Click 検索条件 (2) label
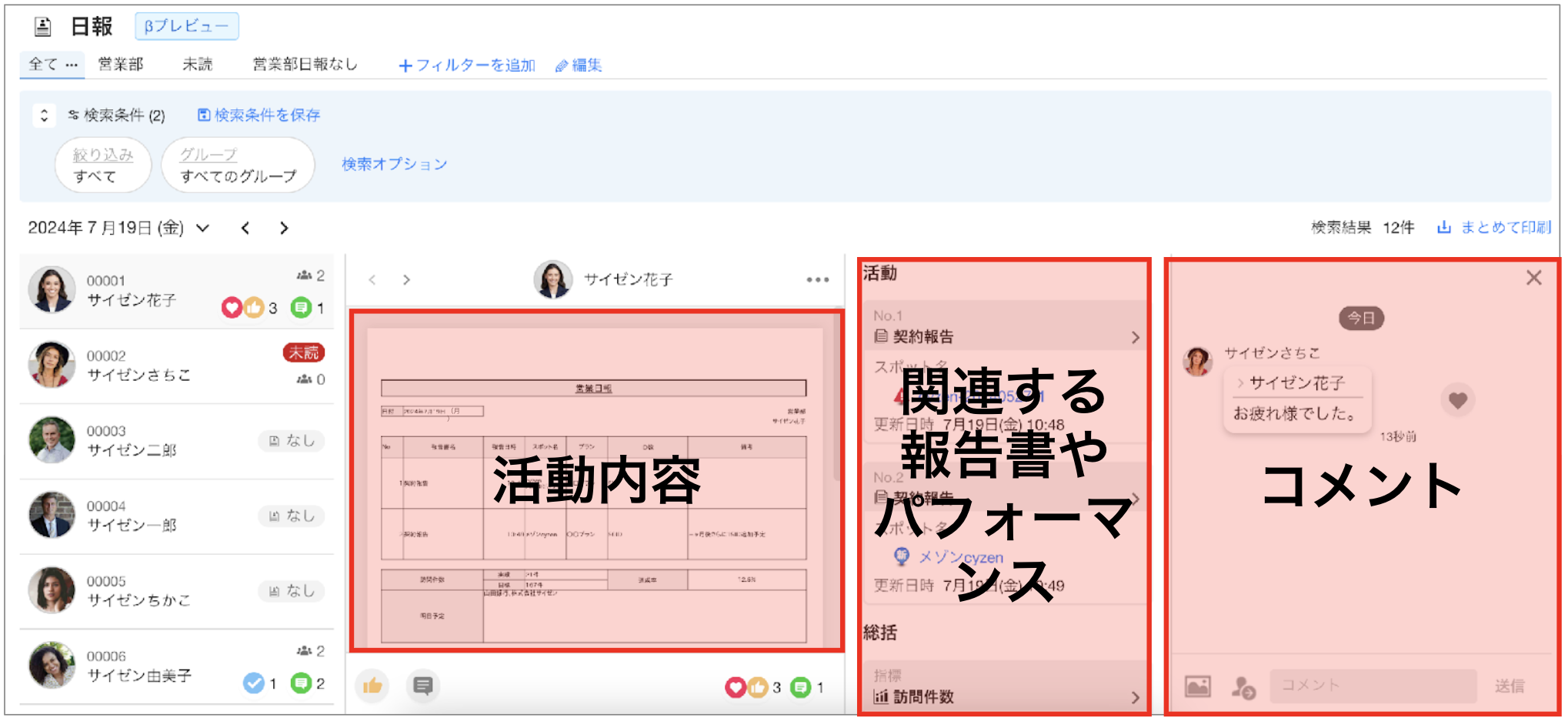The image size is (1568, 728). point(117,115)
